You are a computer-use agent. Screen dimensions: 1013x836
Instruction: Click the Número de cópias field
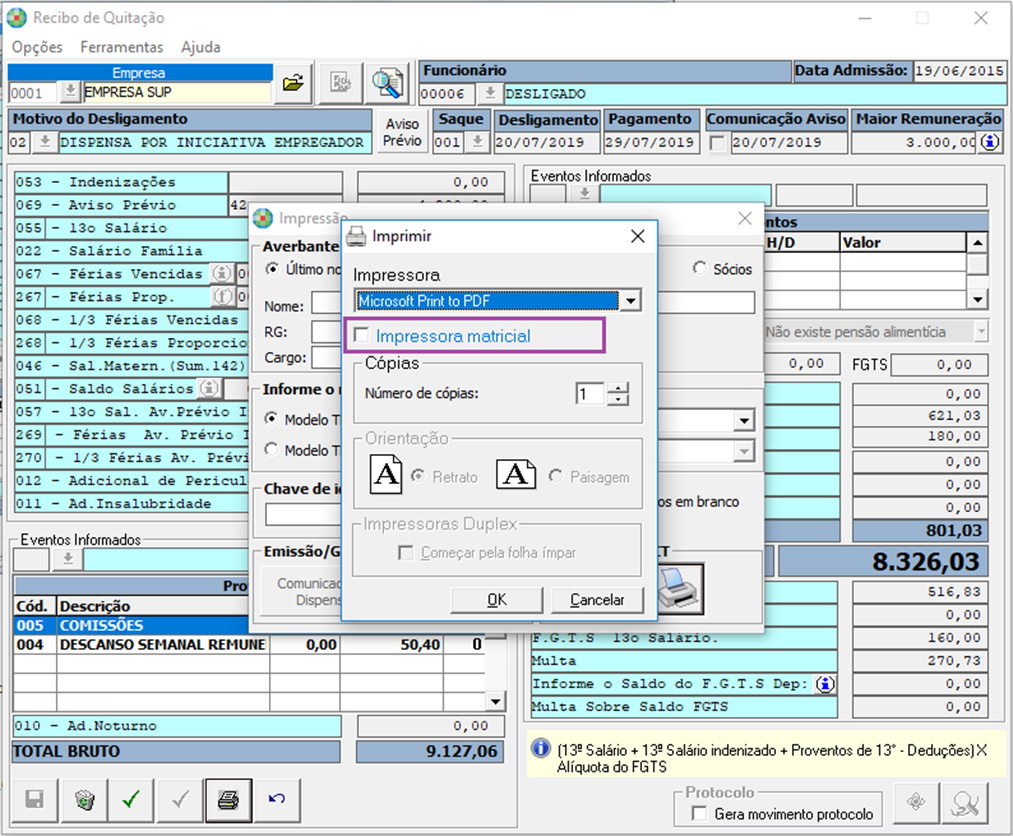click(x=590, y=393)
